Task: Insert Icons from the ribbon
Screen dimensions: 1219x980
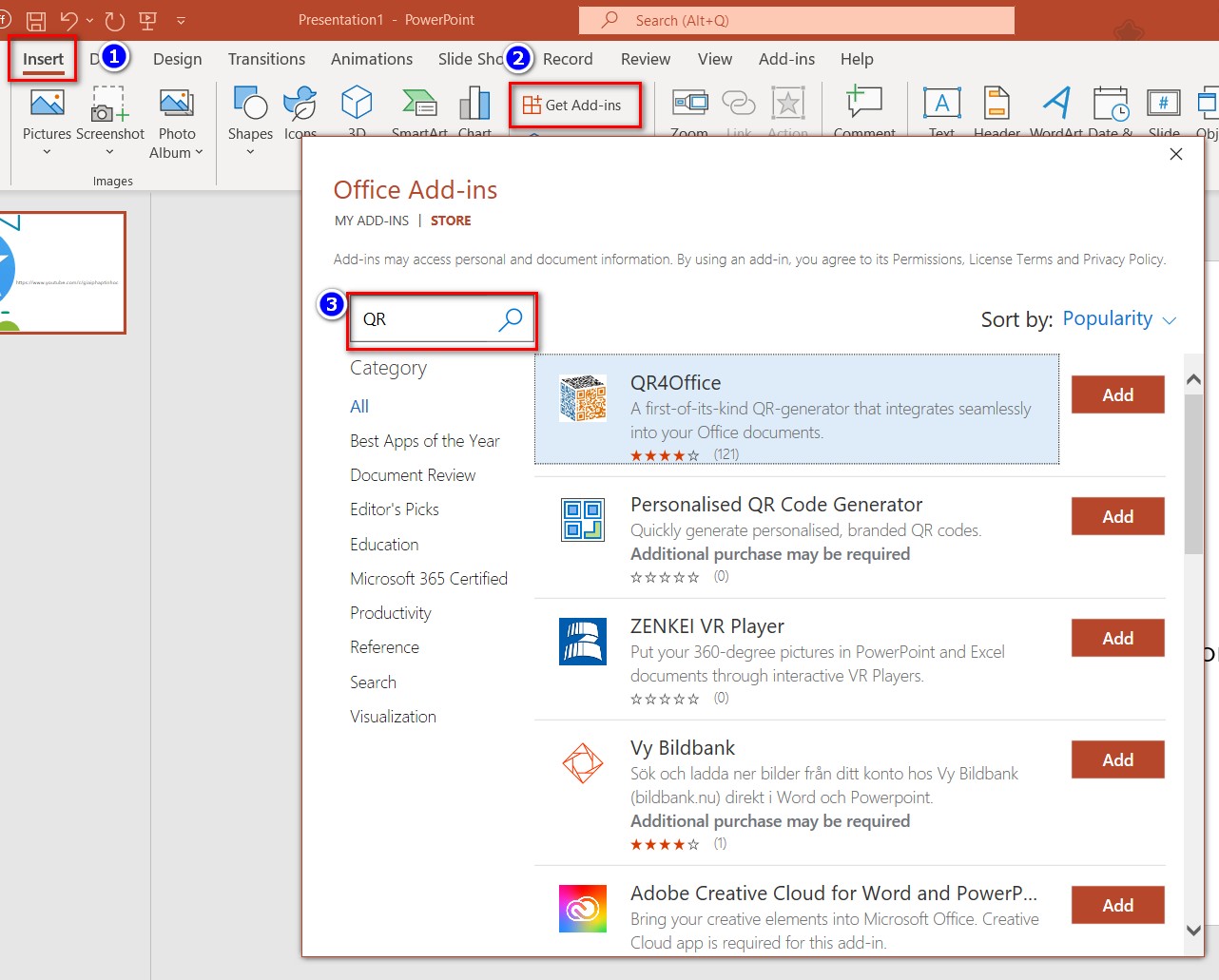Action: click(300, 104)
